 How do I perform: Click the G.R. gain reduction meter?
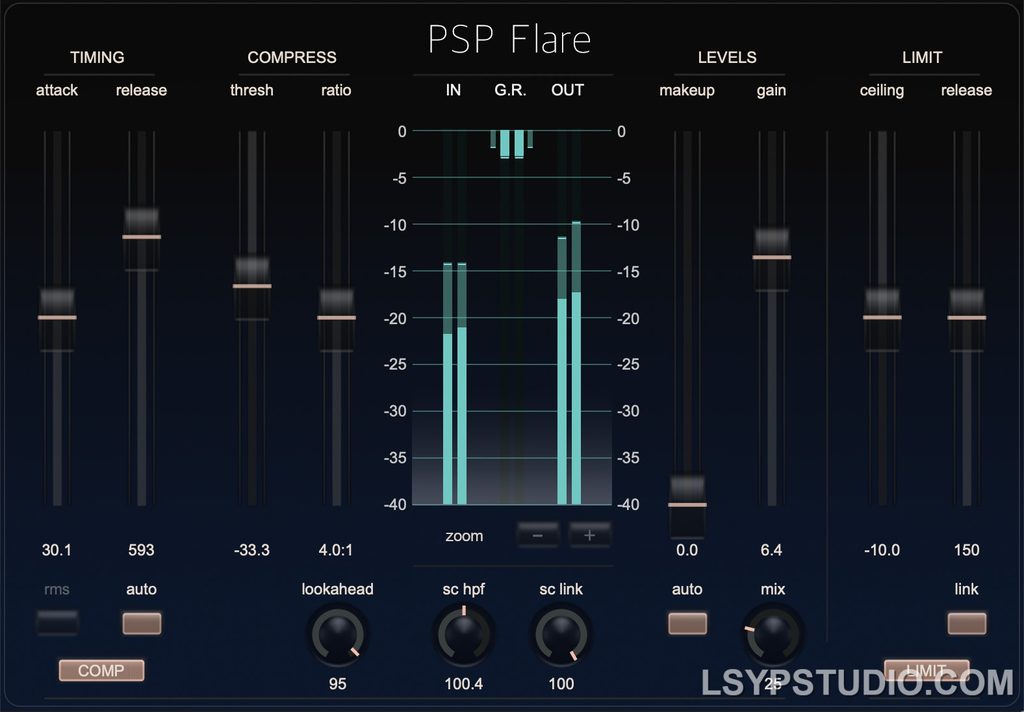pos(511,317)
